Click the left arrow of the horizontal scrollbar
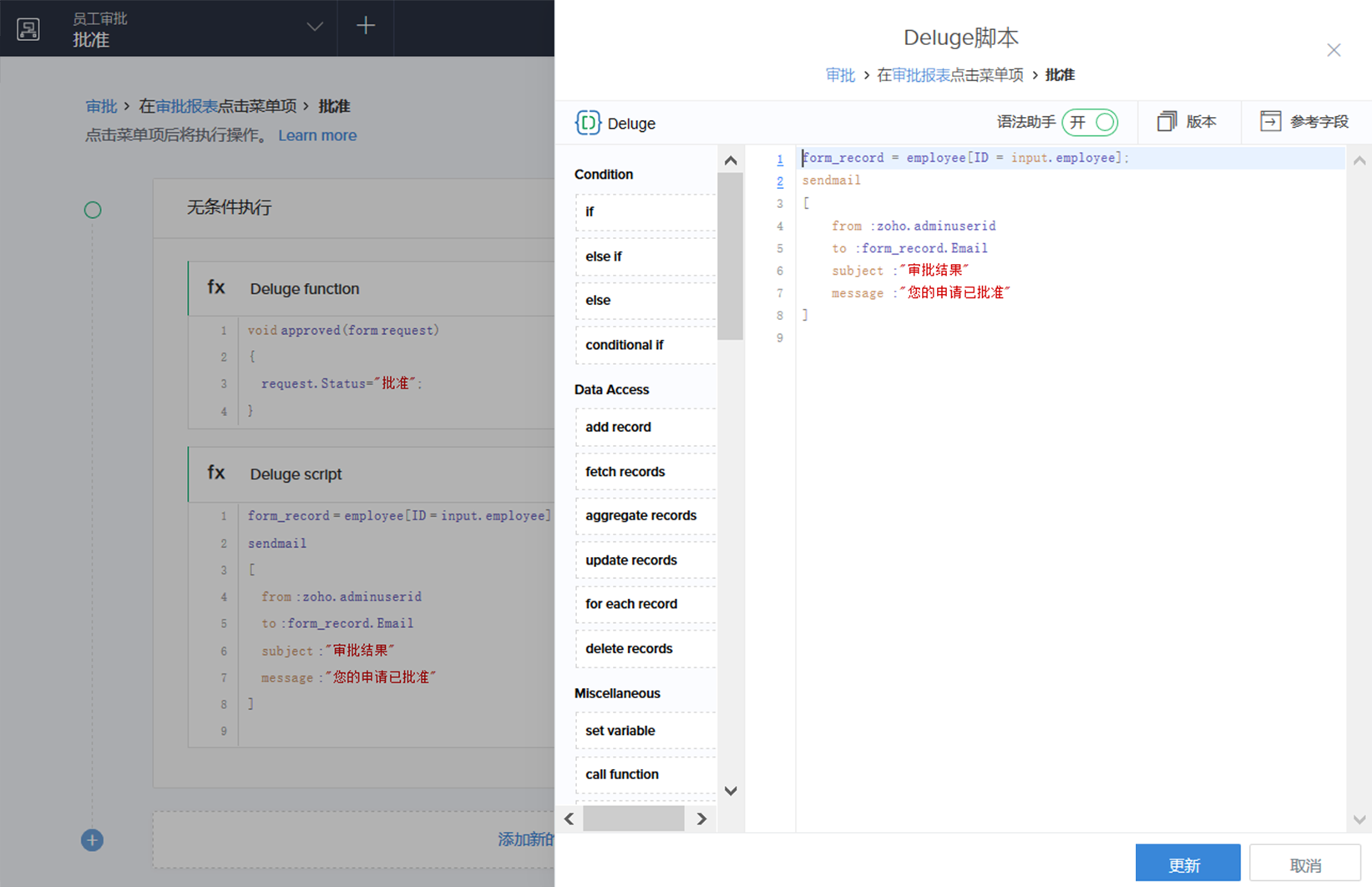 point(570,819)
